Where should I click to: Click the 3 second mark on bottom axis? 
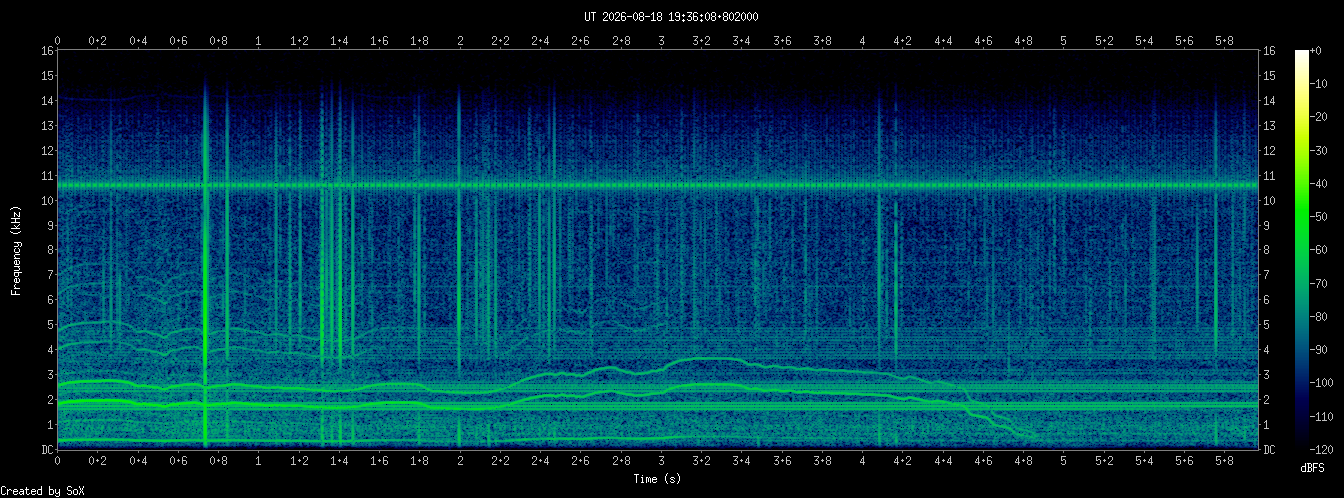click(x=661, y=463)
